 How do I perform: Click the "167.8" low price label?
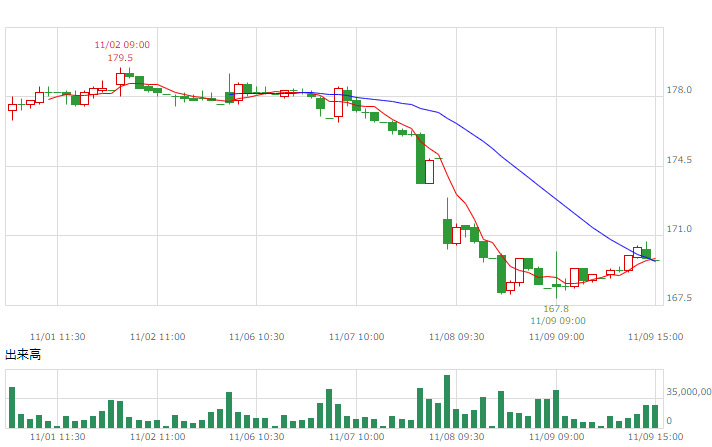556,309
